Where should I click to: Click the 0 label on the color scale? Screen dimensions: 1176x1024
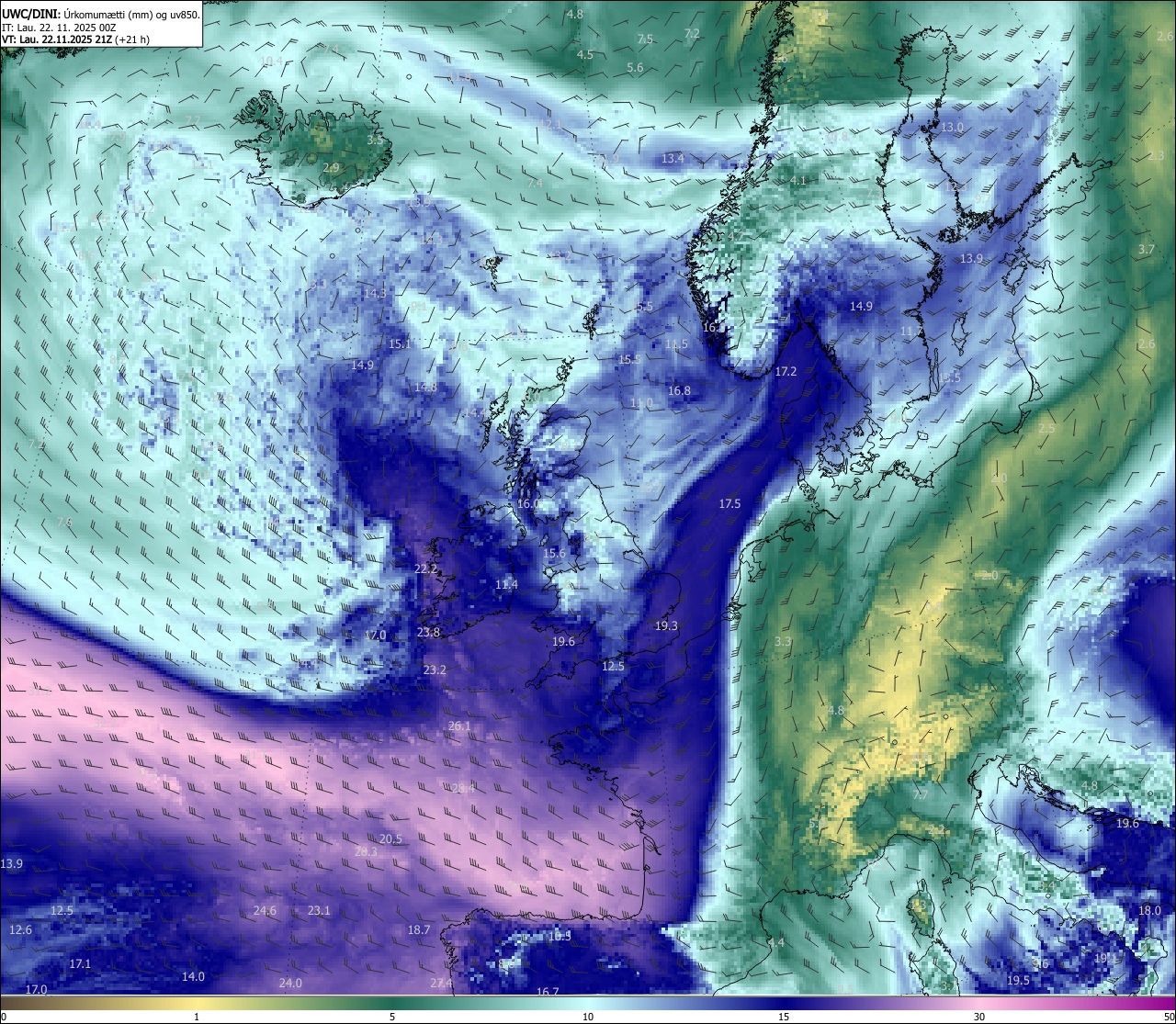tap(4, 1017)
